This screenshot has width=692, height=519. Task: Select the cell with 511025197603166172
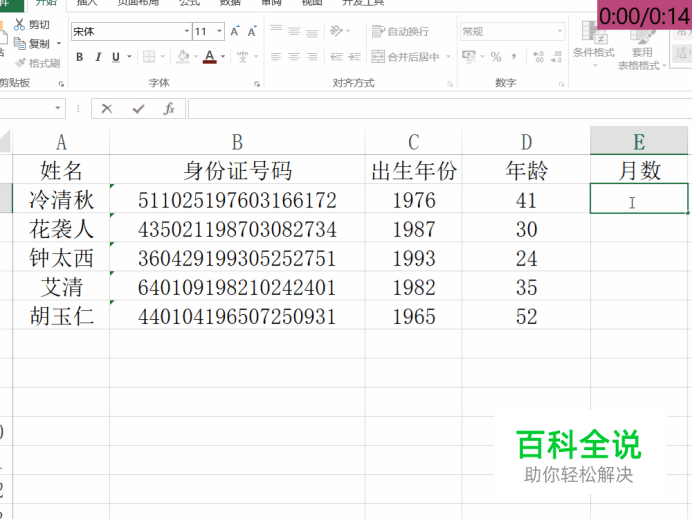(x=237, y=199)
